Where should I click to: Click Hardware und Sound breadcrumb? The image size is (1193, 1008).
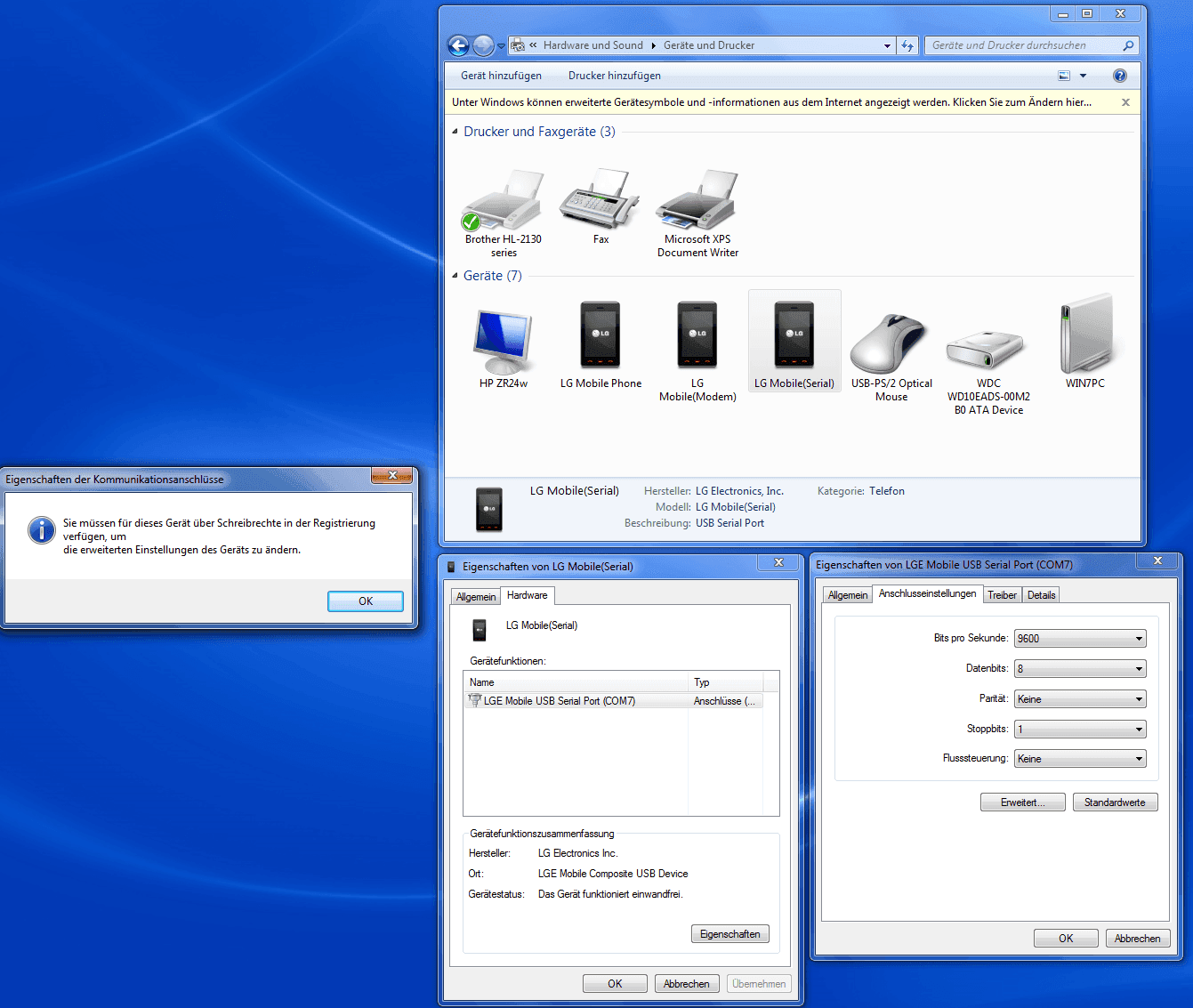(x=593, y=45)
